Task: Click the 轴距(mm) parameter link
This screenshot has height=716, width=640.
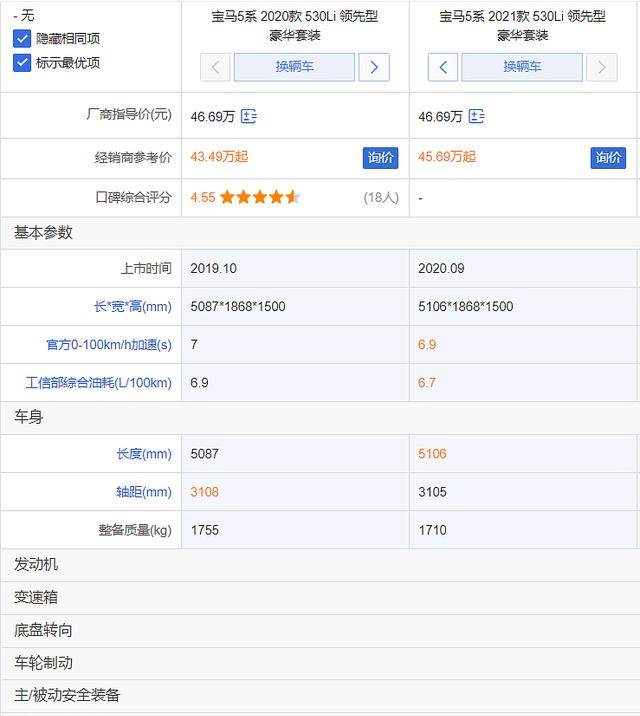Action: [144, 492]
